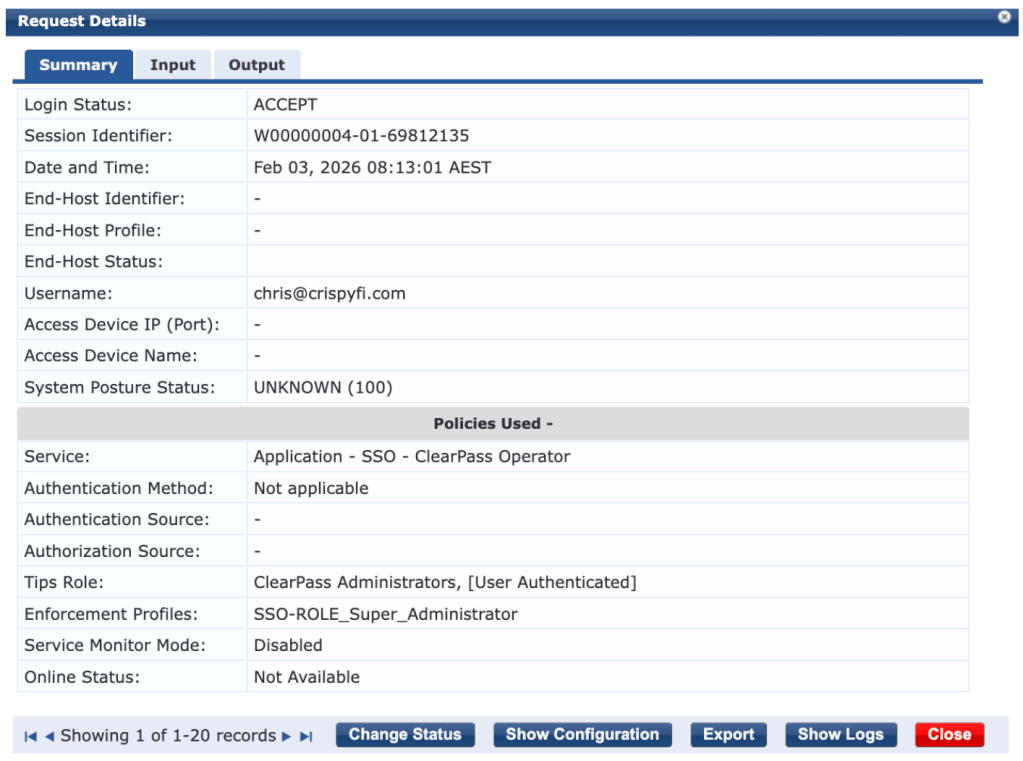Screen dimensions: 1023x761
Task: Click the Showing 1 of 1-20 records text
Action: pyautogui.click(x=168, y=736)
